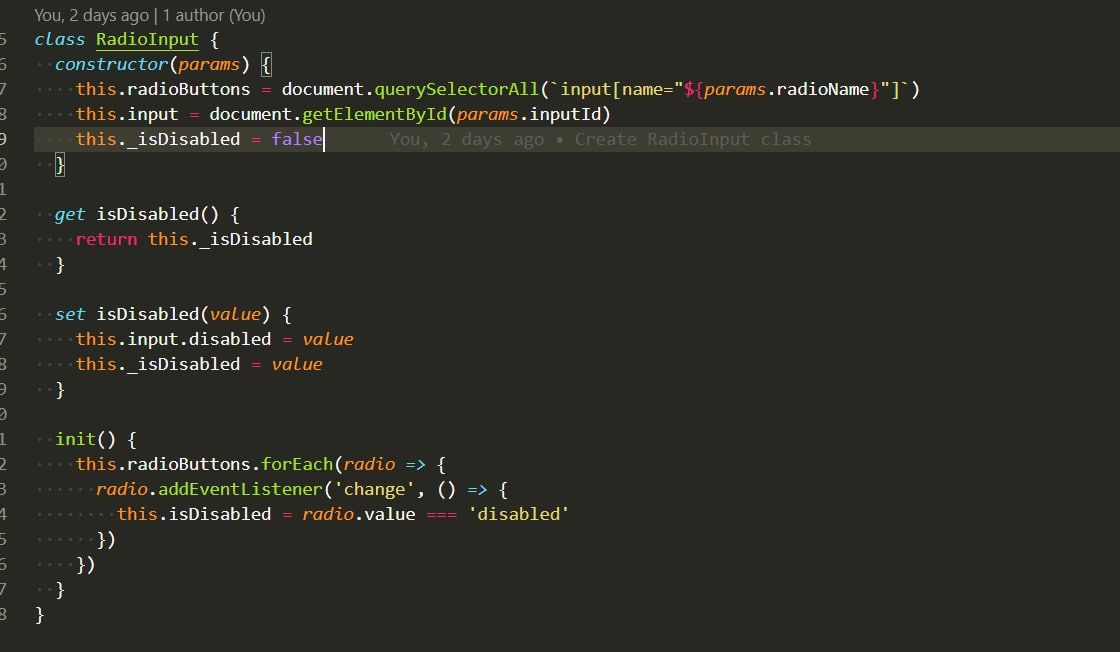The image size is (1120, 652).
Task: Click 'this.input.disabled' in the setter
Action: (174, 339)
